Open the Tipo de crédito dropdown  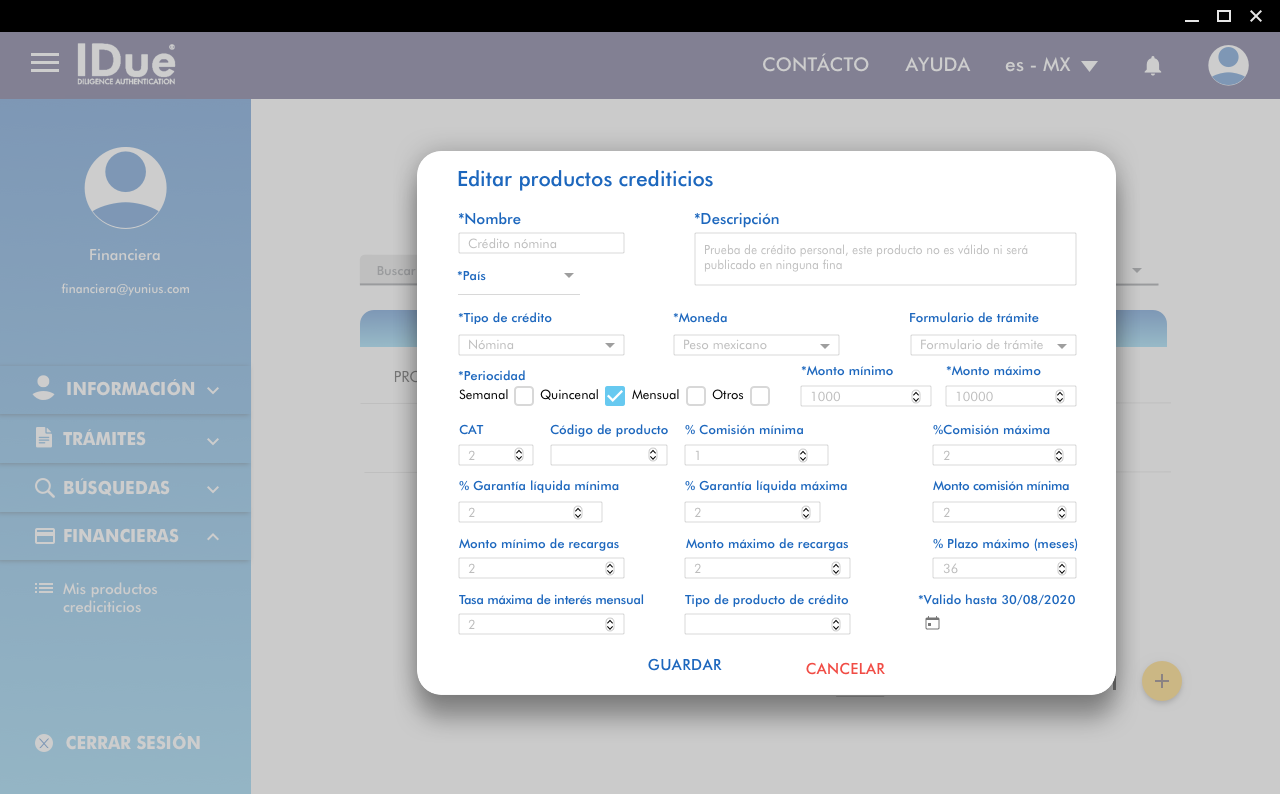pyautogui.click(x=541, y=345)
